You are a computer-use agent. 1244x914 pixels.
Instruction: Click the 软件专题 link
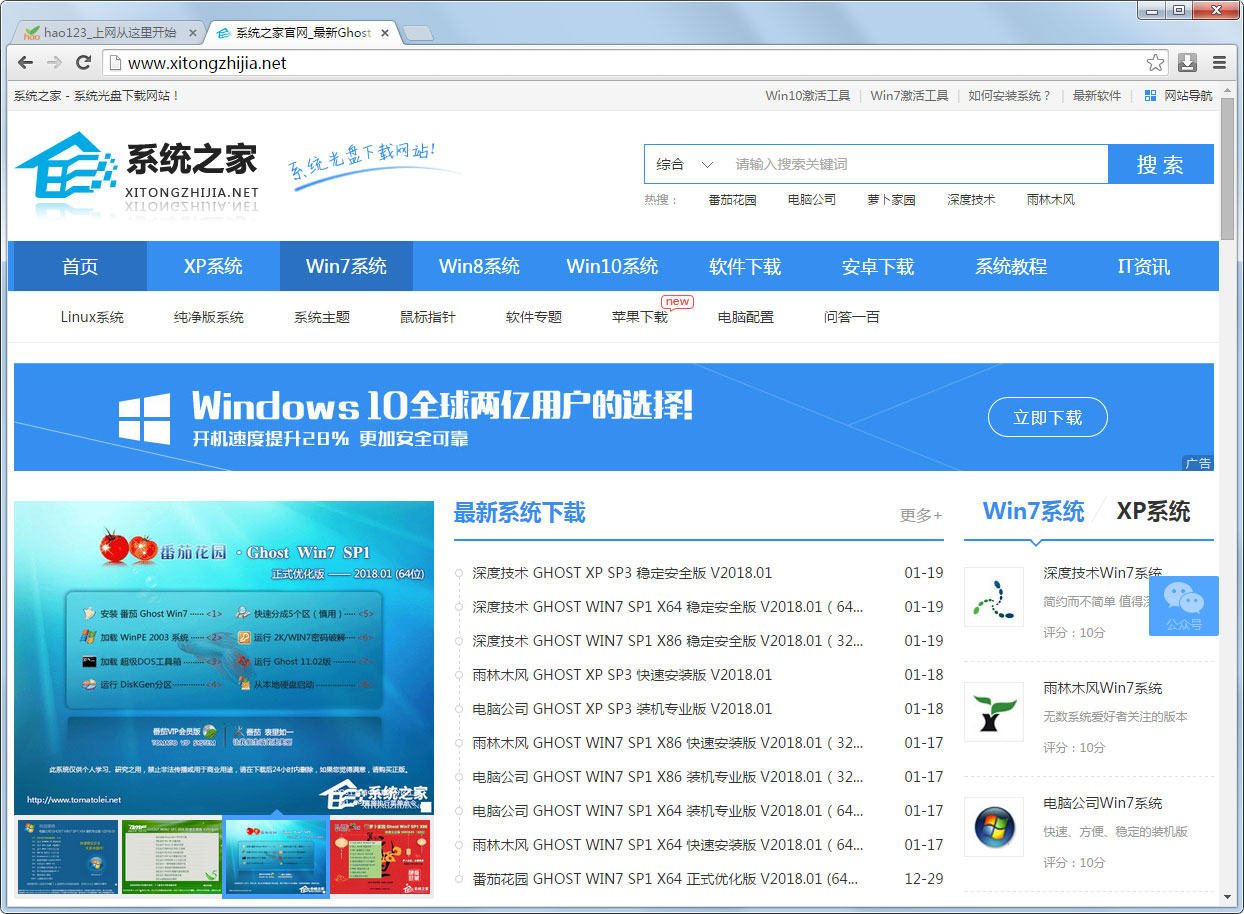[534, 317]
